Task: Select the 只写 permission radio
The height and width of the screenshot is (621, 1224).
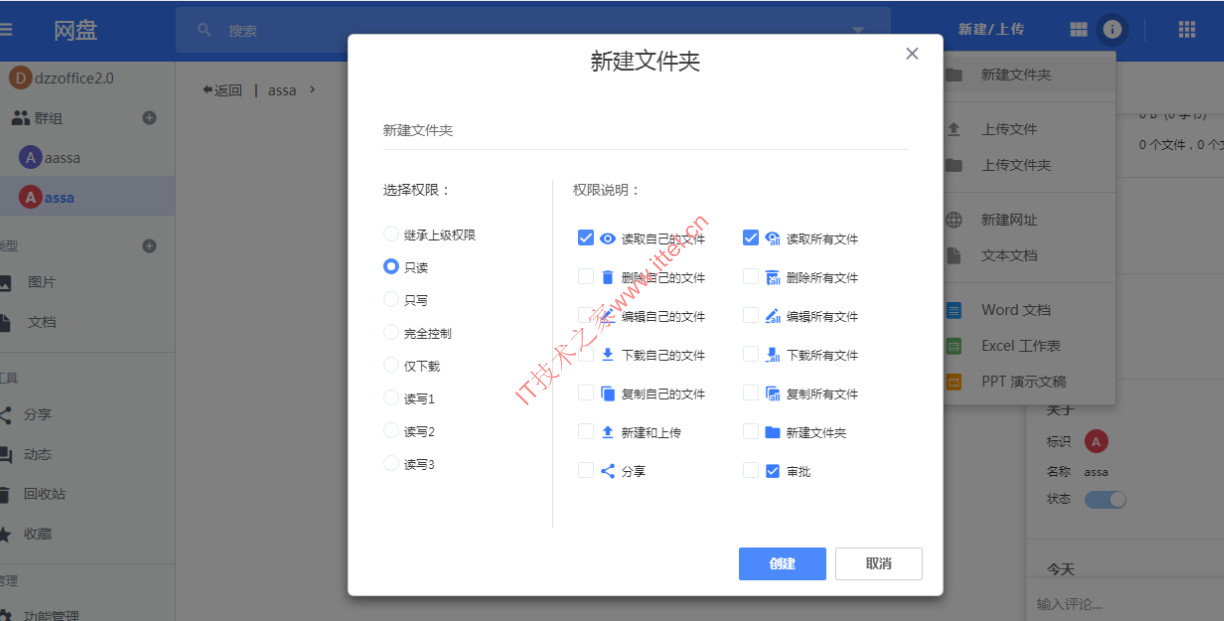Action: pos(391,300)
